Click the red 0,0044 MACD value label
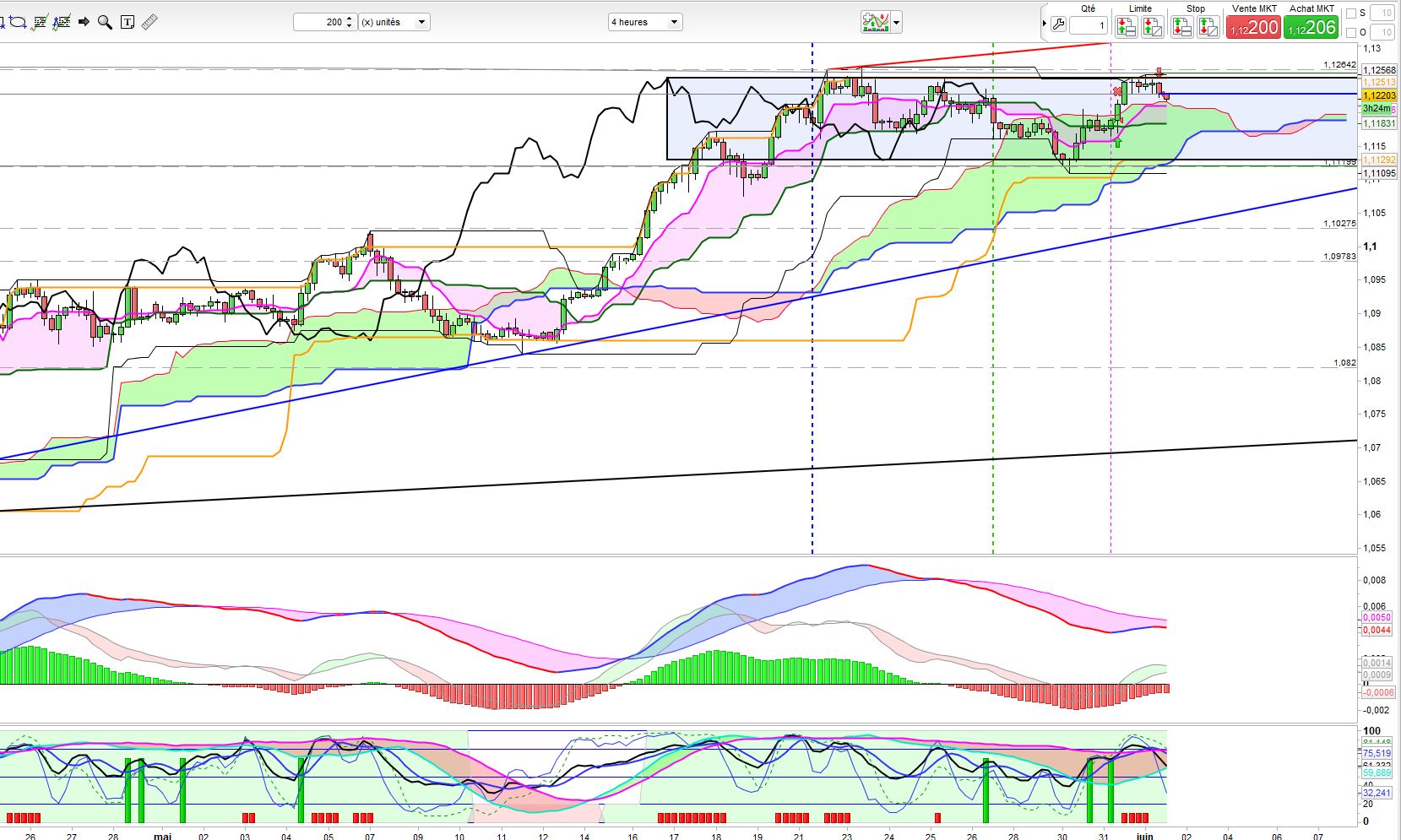 point(1377,631)
